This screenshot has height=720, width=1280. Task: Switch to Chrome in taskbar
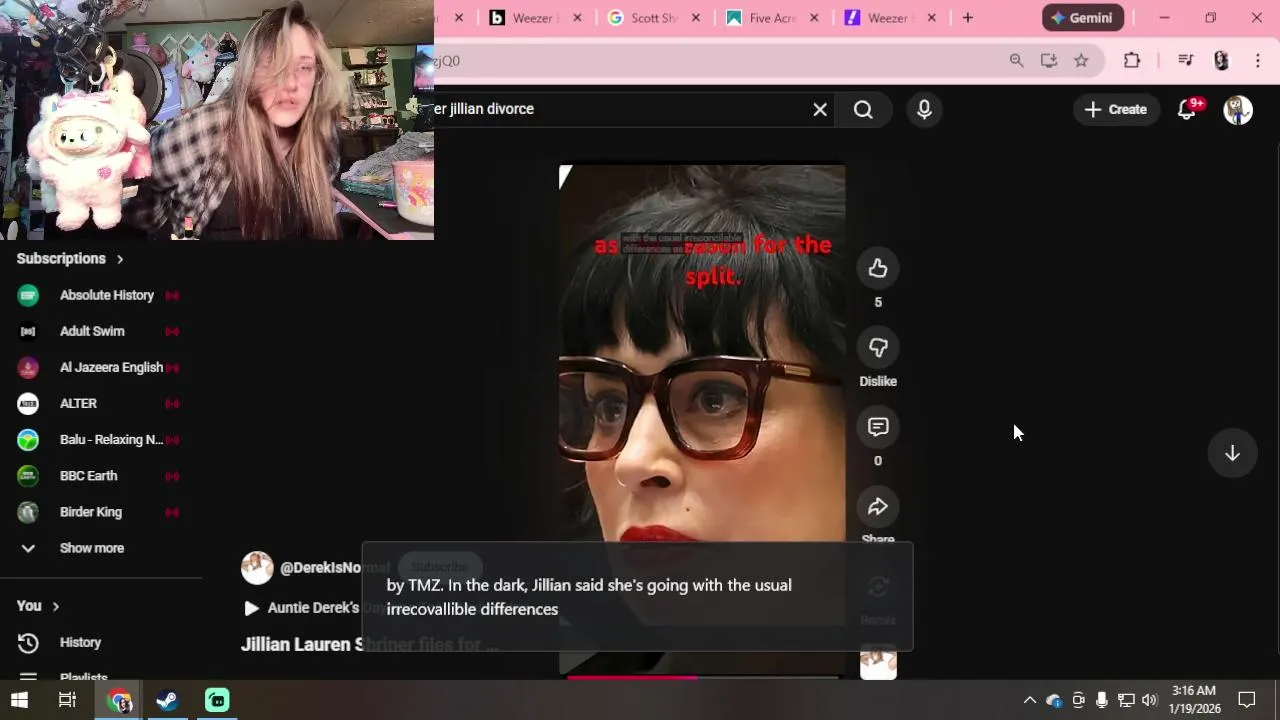(x=119, y=700)
